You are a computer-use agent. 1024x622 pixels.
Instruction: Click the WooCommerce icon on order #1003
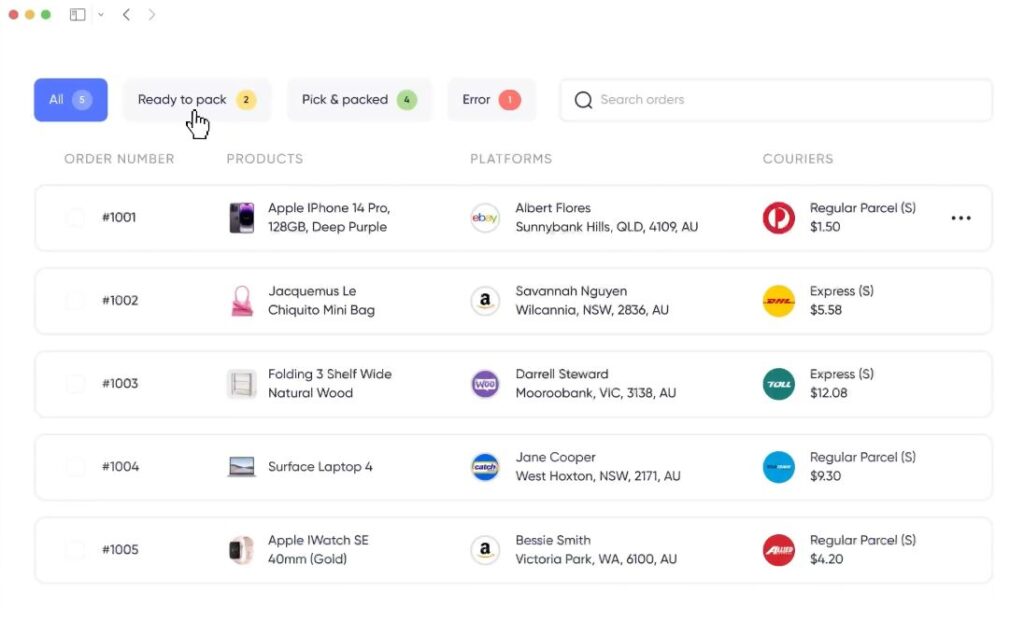point(485,384)
